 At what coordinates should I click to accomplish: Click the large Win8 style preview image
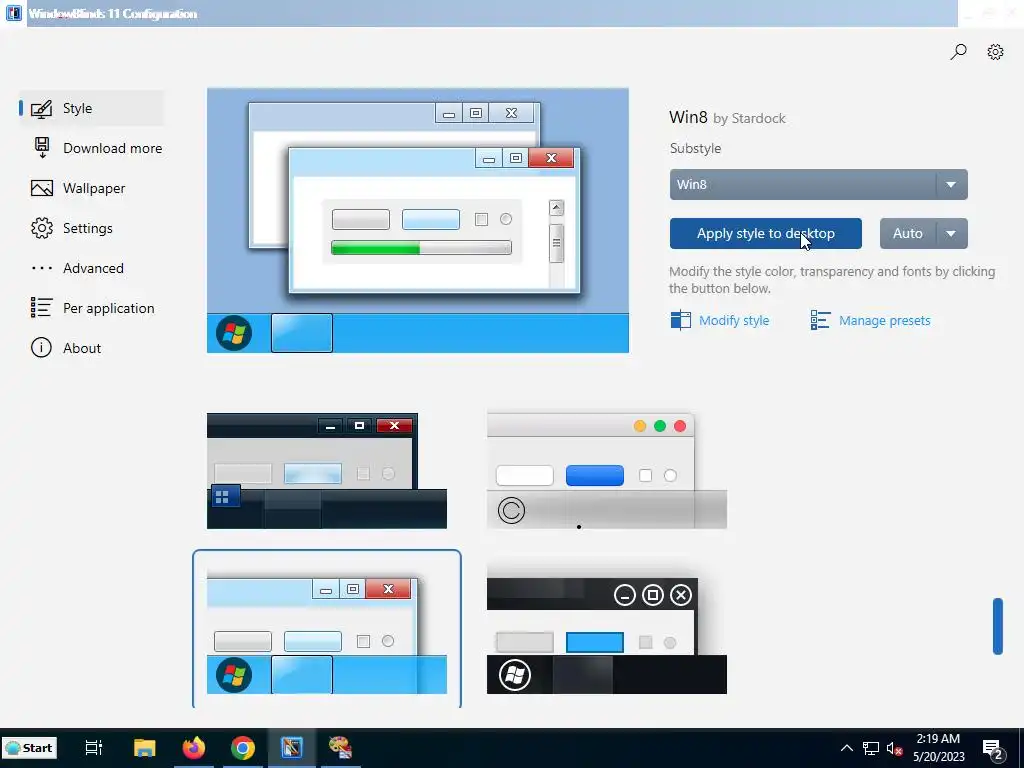point(418,221)
